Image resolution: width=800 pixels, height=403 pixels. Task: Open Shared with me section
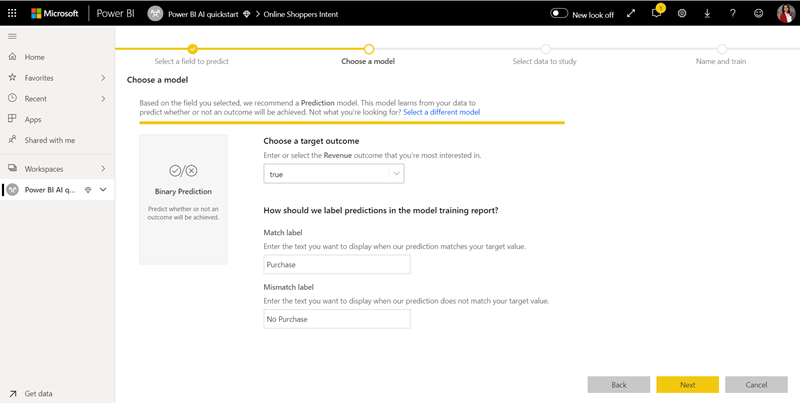[50, 140]
